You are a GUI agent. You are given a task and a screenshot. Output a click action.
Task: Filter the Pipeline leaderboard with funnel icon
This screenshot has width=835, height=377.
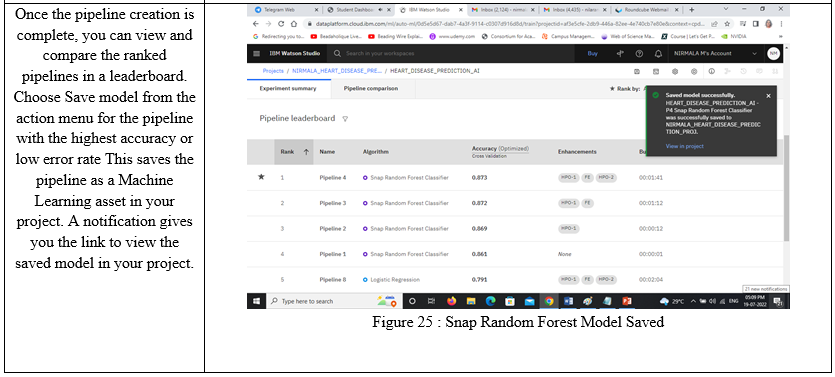point(345,119)
